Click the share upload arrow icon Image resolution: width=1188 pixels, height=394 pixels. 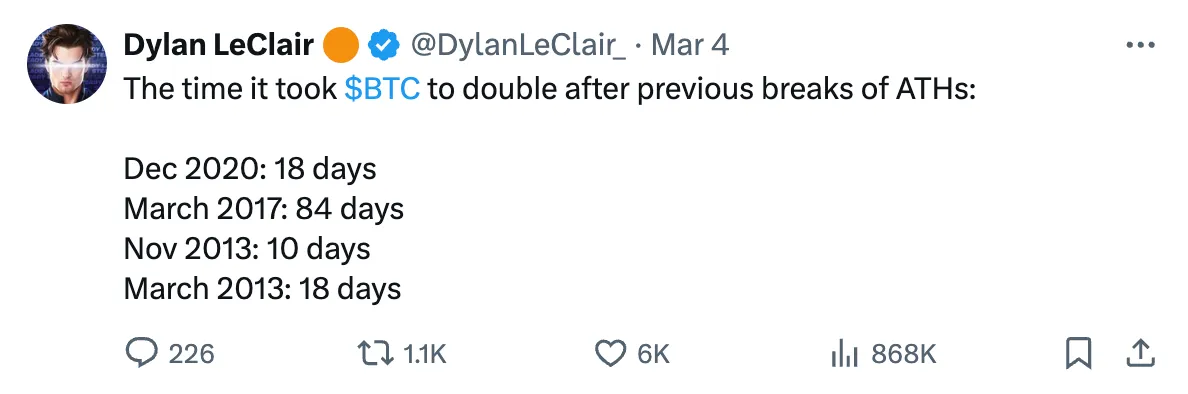(x=1141, y=353)
